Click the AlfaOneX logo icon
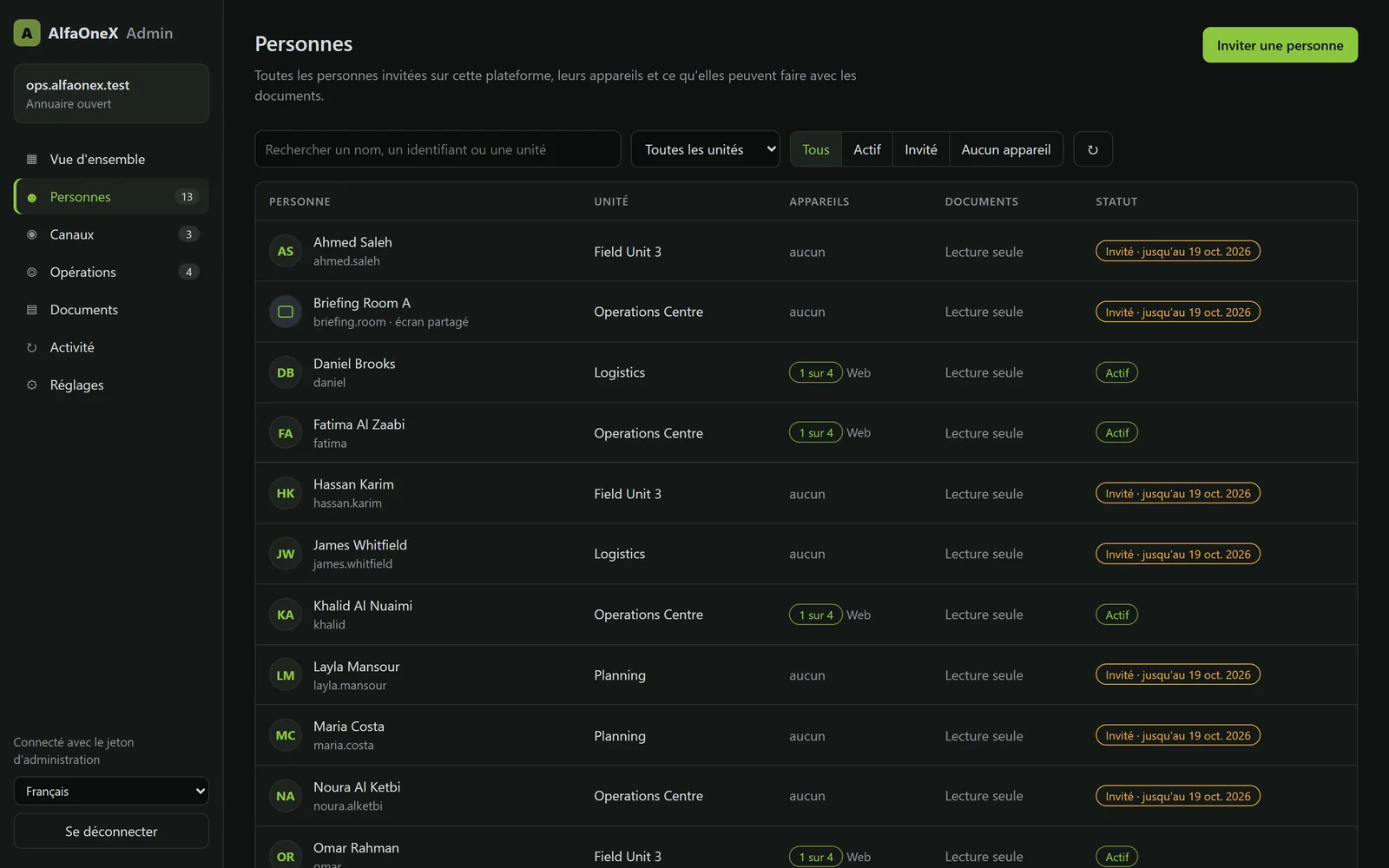The height and width of the screenshot is (868, 1389). [27, 33]
